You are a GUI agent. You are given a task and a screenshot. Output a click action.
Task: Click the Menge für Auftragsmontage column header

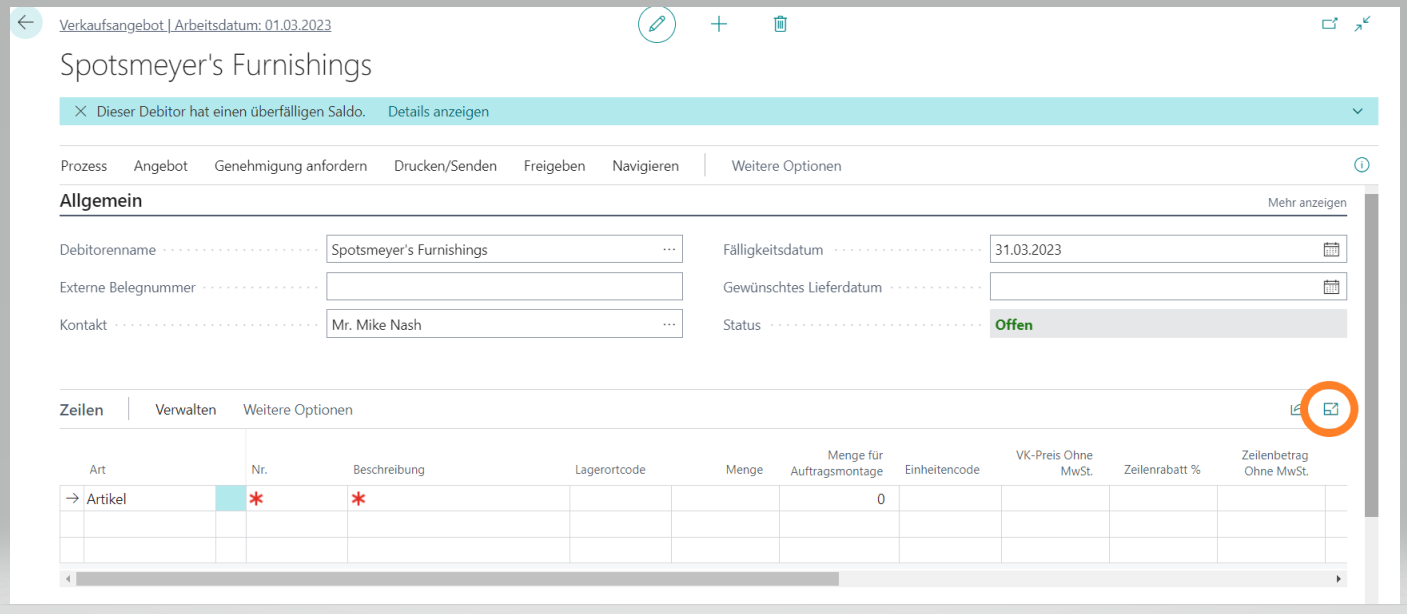[x=837, y=463]
